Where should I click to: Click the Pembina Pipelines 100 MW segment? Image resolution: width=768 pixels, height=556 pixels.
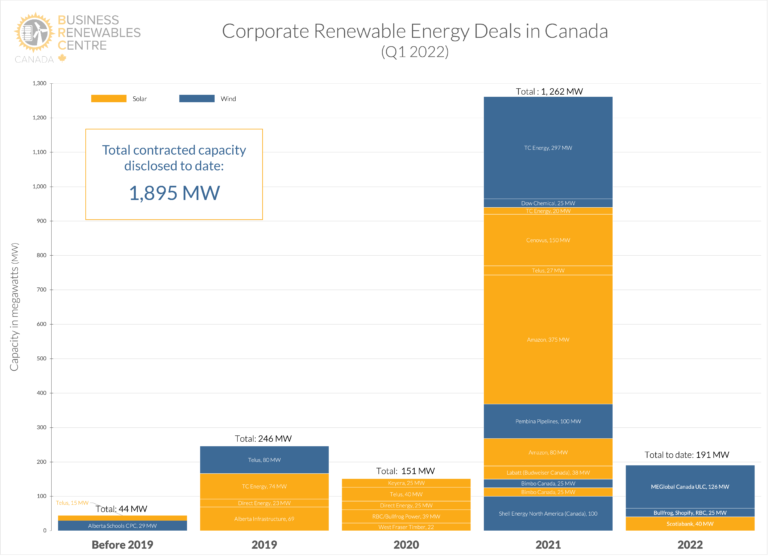click(548, 421)
